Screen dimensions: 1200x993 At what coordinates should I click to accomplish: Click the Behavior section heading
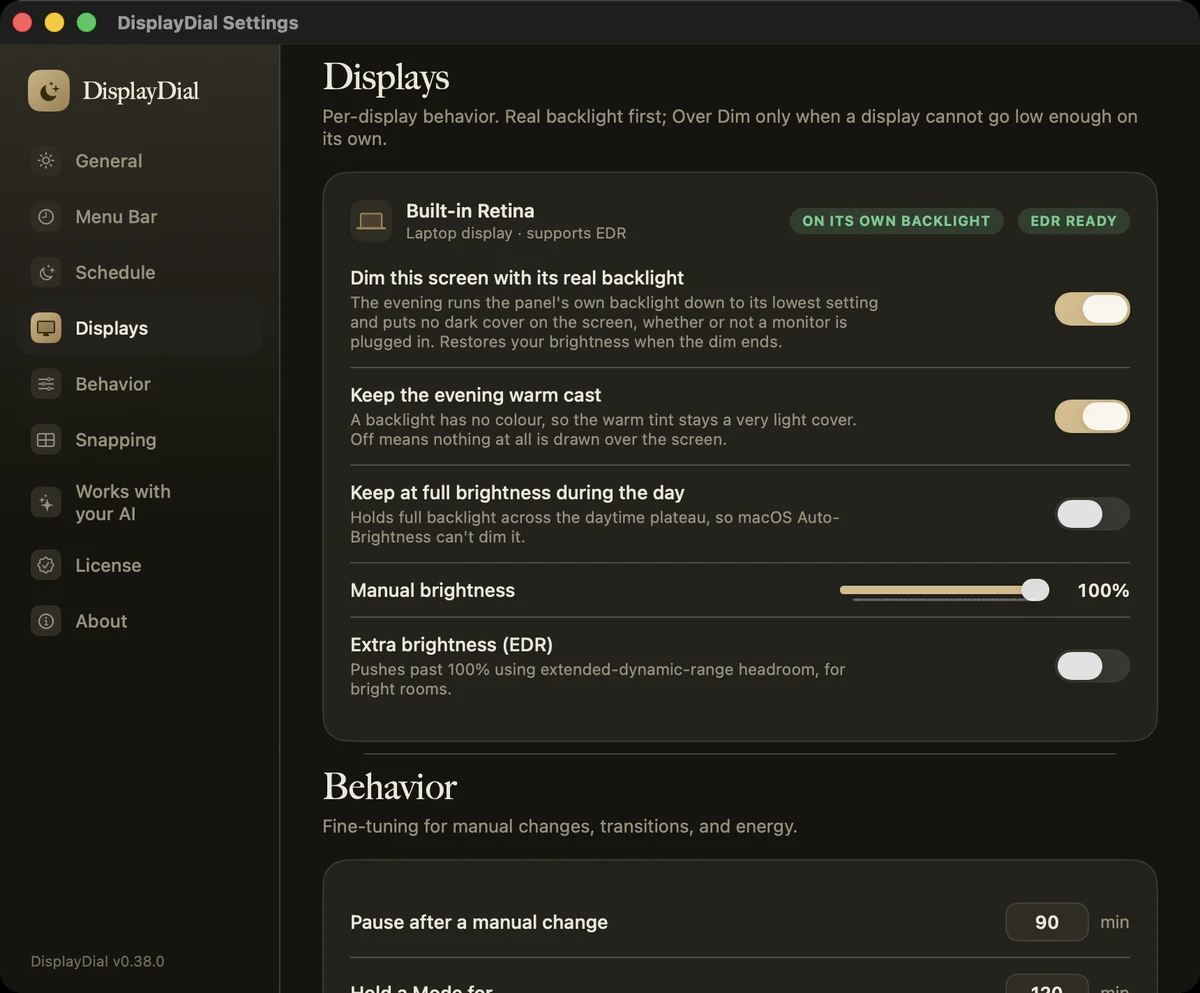pos(390,787)
